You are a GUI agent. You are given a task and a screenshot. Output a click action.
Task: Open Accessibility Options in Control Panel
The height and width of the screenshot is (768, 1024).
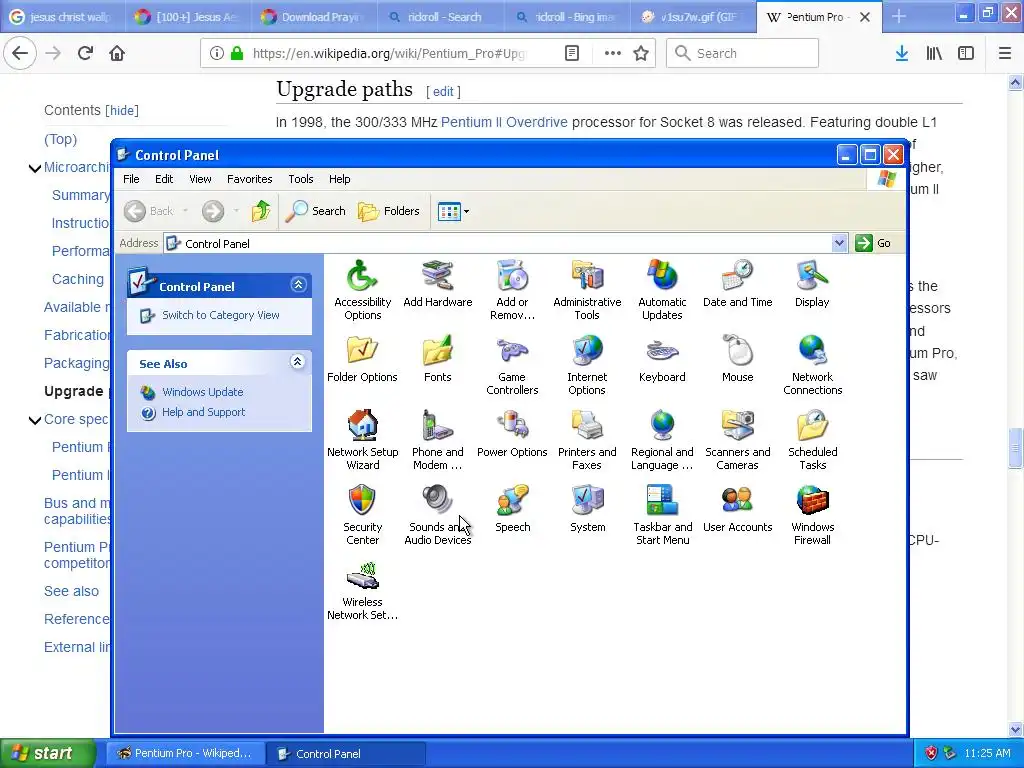[362, 290]
